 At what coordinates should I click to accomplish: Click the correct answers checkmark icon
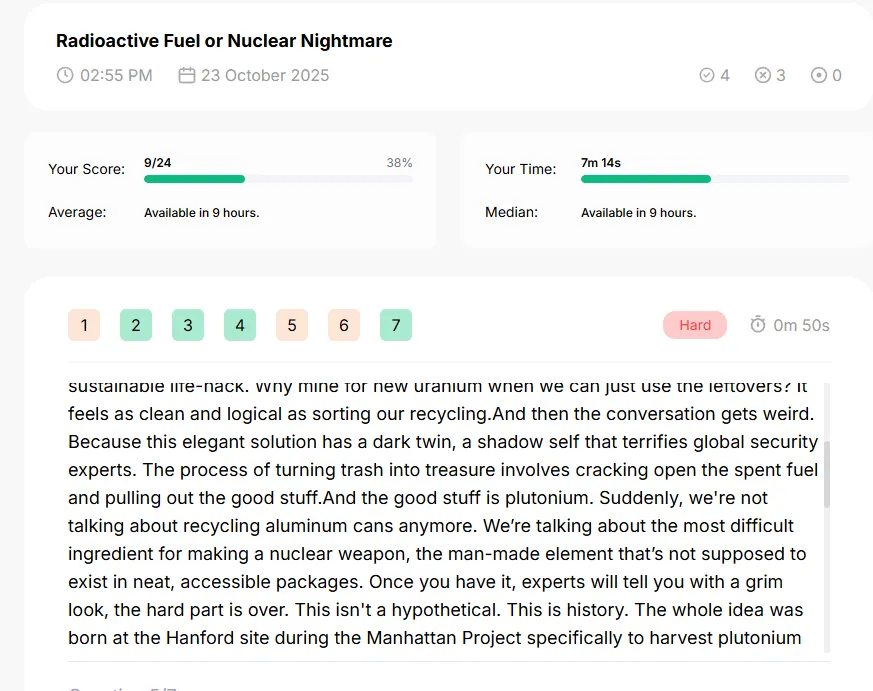[x=707, y=75]
